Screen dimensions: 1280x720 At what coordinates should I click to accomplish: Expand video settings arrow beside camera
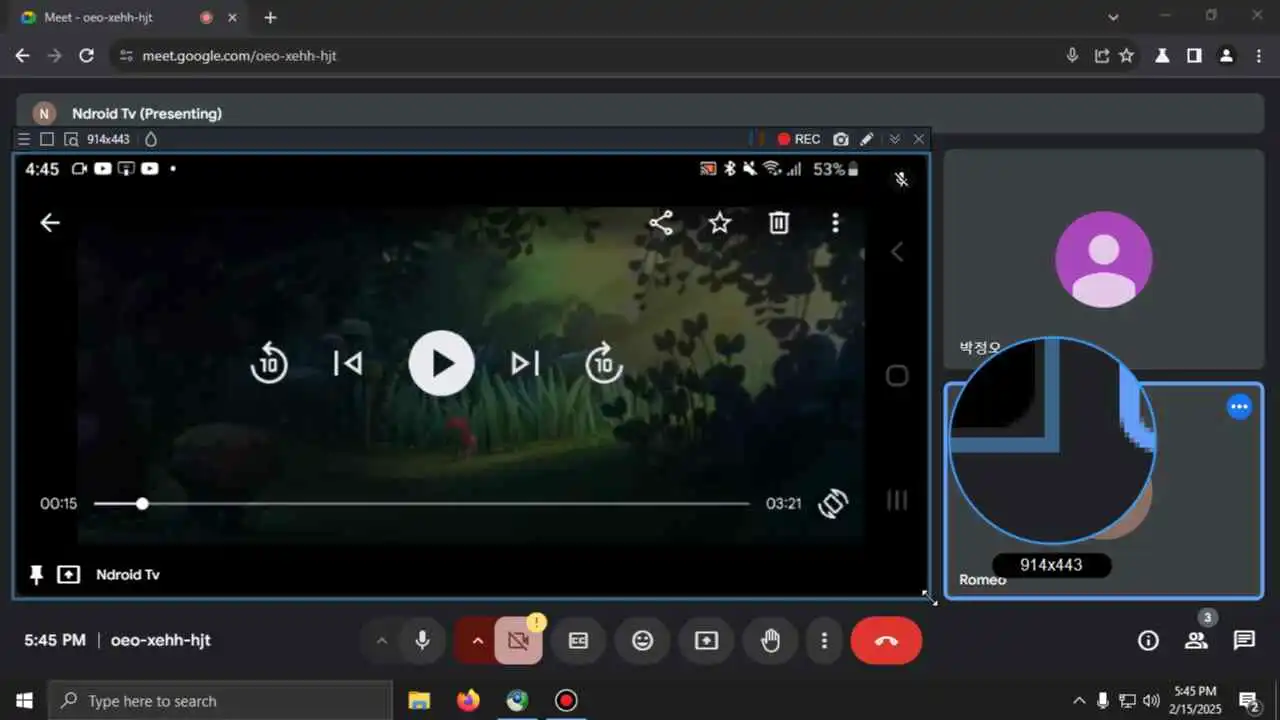pos(477,641)
